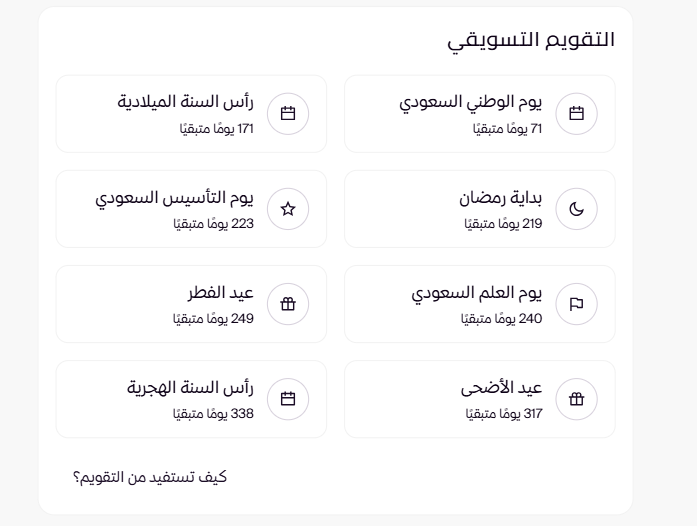Click the gift icon beside عيد الأضحى
This screenshot has height=526, width=697.
576,399
